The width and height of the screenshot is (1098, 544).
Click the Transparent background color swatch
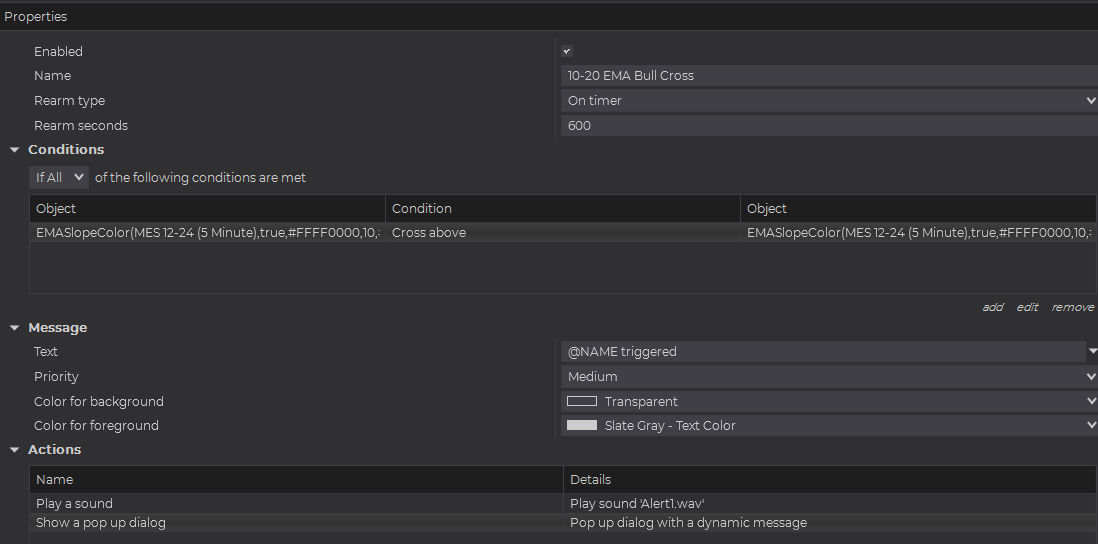click(582, 401)
